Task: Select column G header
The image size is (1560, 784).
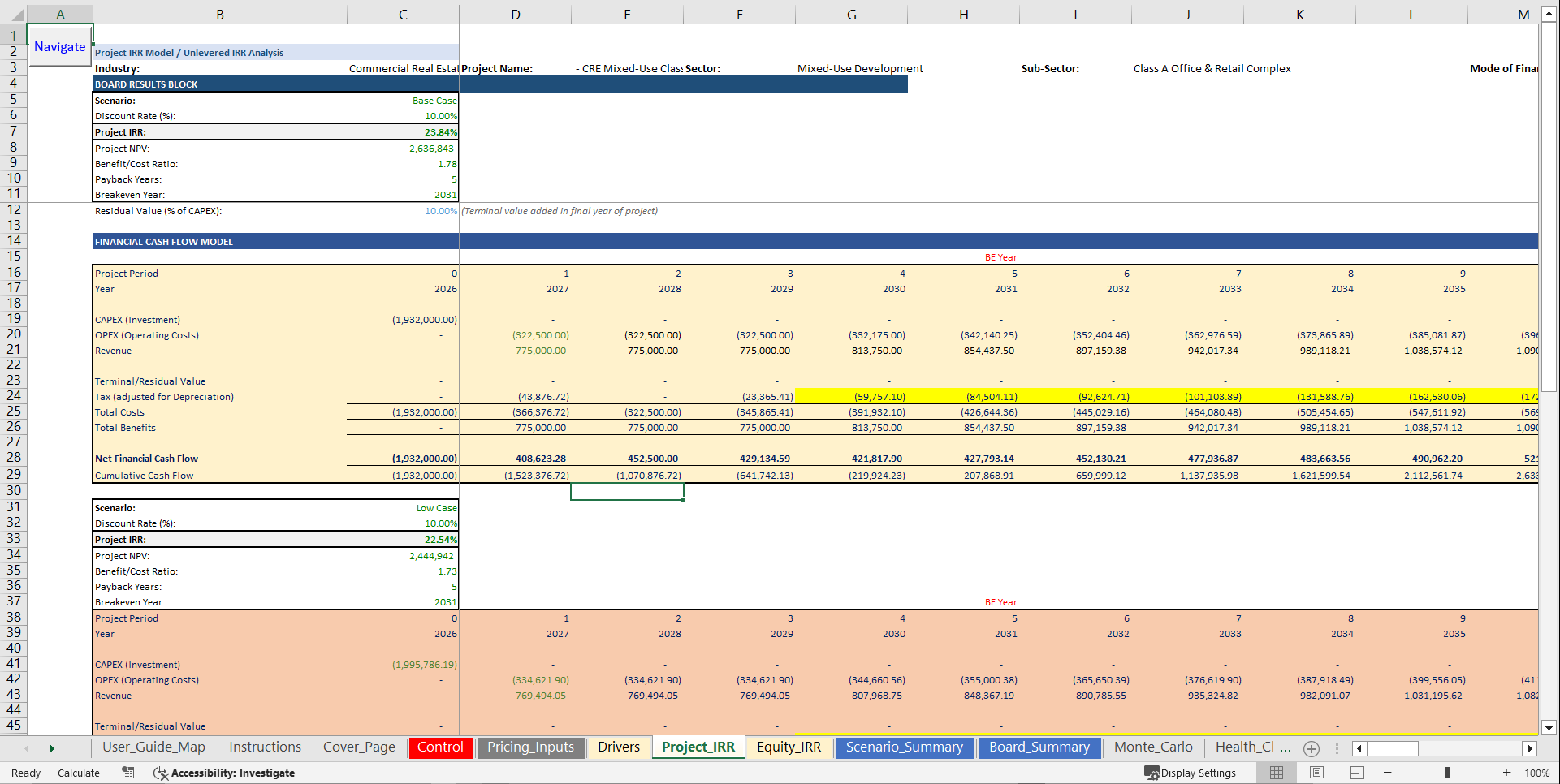Action: pyautogui.click(x=851, y=15)
